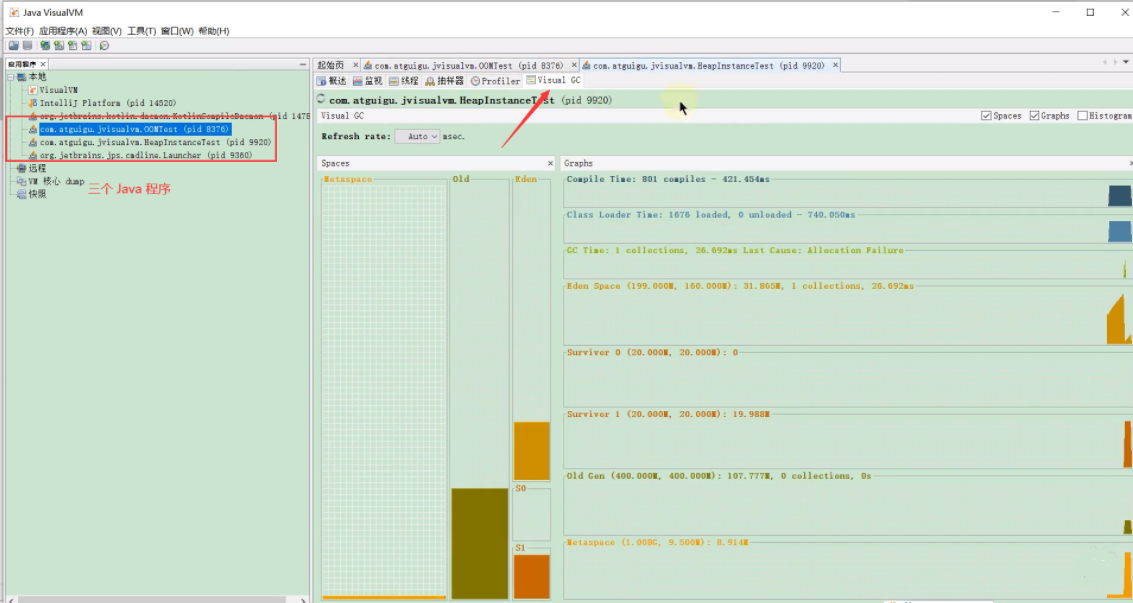The image size is (1133, 603).
Task: Click the first load snapshot toolbar icon
Action: [x=13, y=45]
